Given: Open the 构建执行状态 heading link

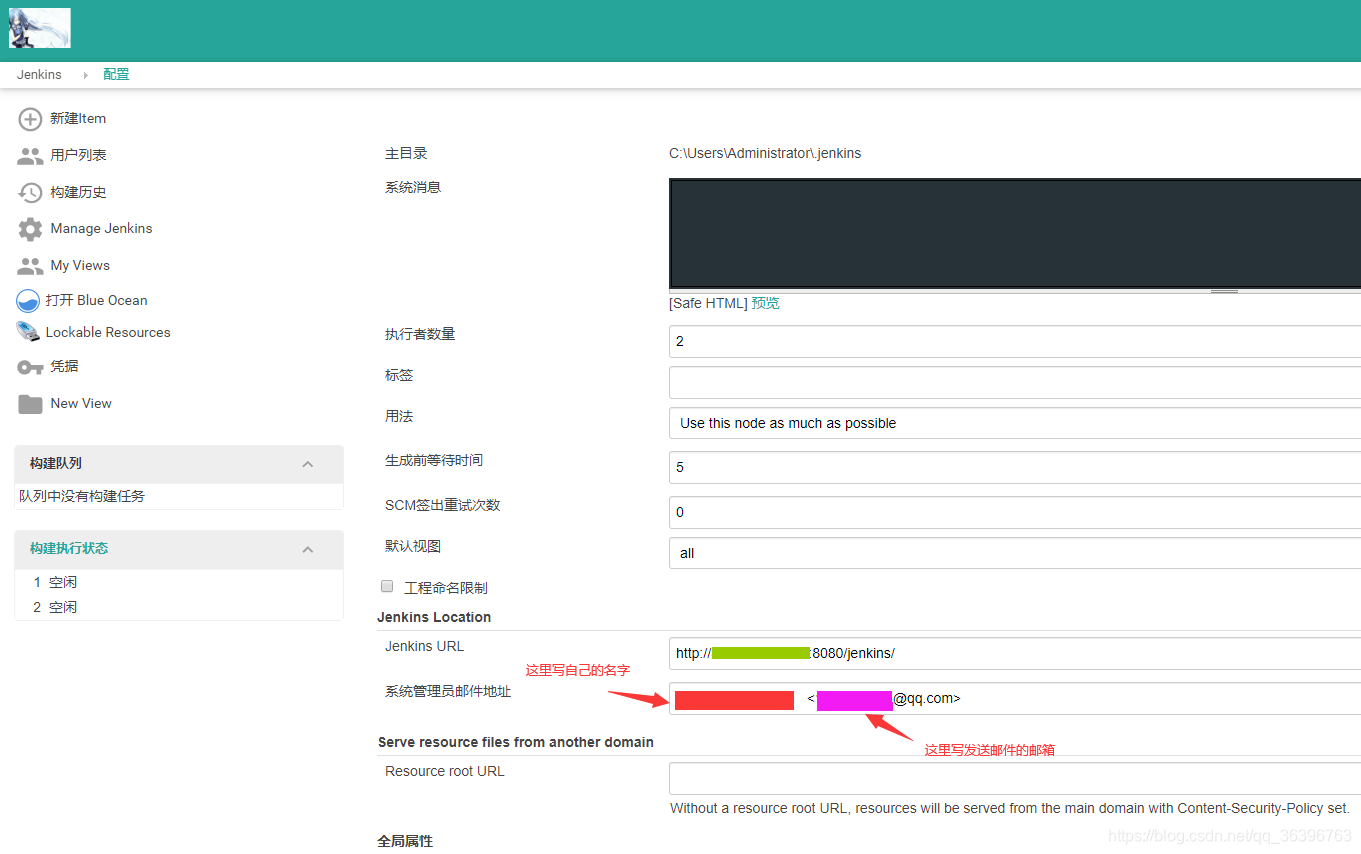Looking at the screenshot, I should pos(69,548).
